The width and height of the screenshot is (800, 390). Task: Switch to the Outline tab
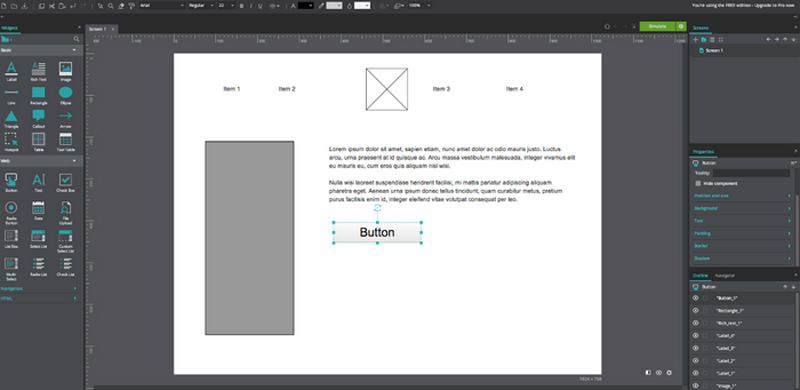700,276
